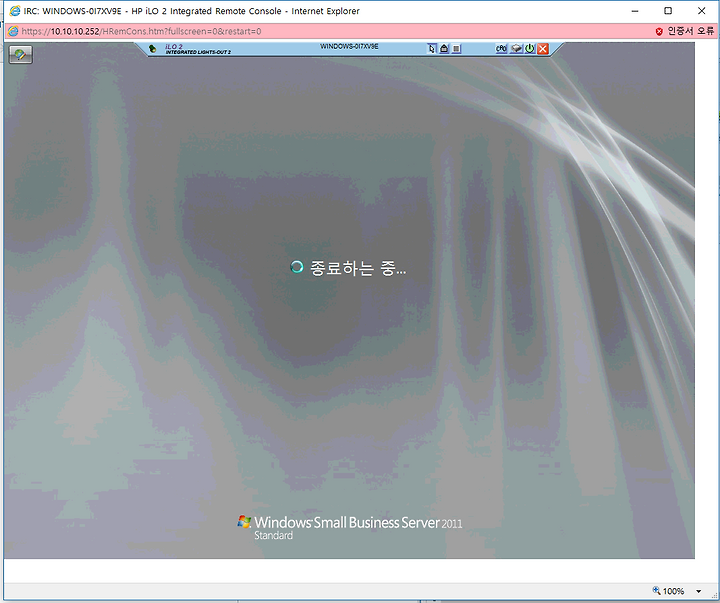The width and height of the screenshot is (720, 603).
Task: Close remote console with red X icon
Action: 543,48
